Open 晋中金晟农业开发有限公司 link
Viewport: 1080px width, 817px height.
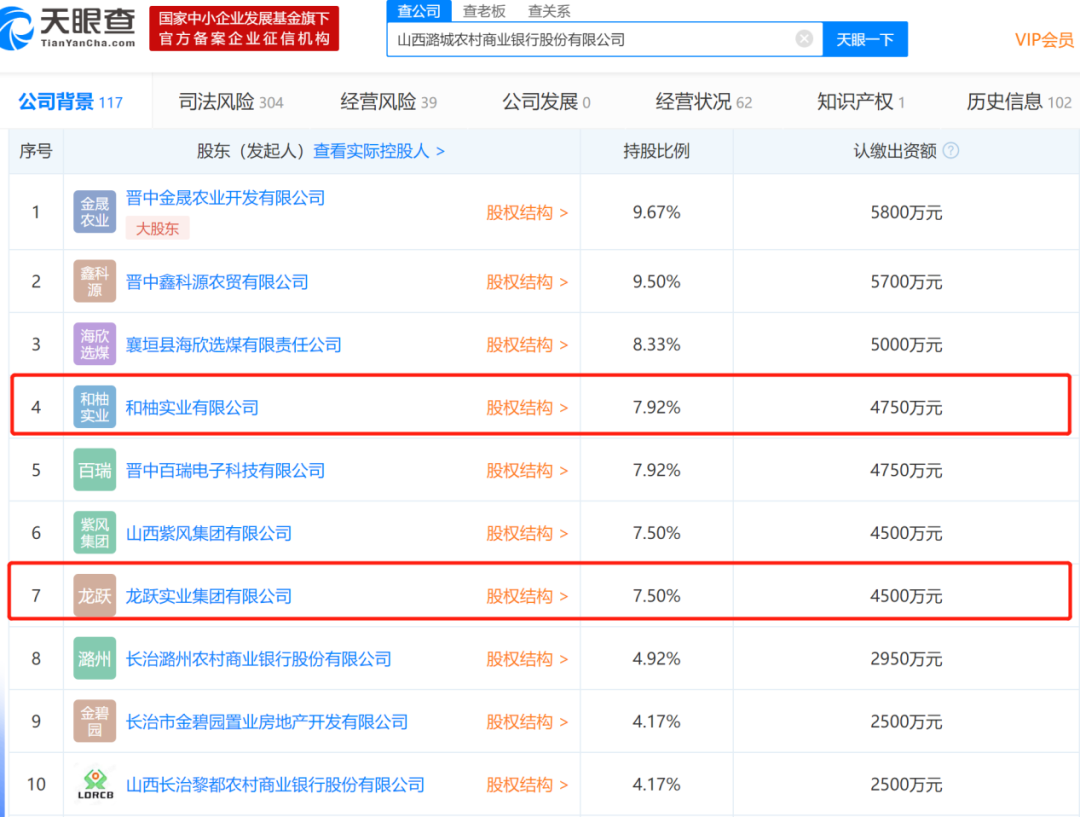225,198
